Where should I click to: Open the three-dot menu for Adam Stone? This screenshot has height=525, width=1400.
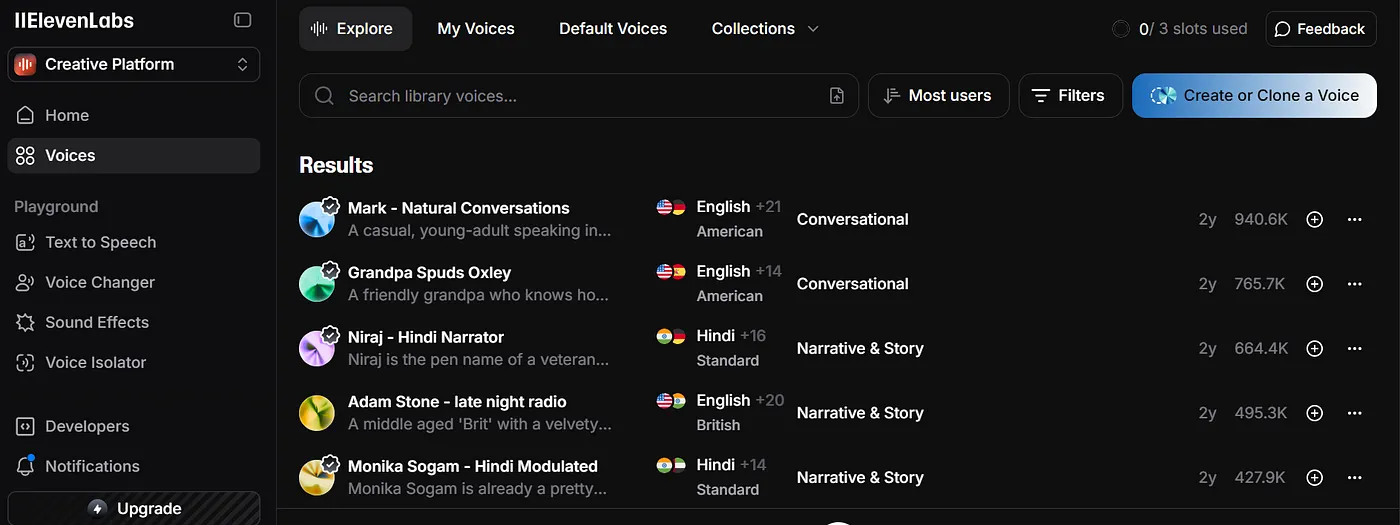tap(1355, 413)
